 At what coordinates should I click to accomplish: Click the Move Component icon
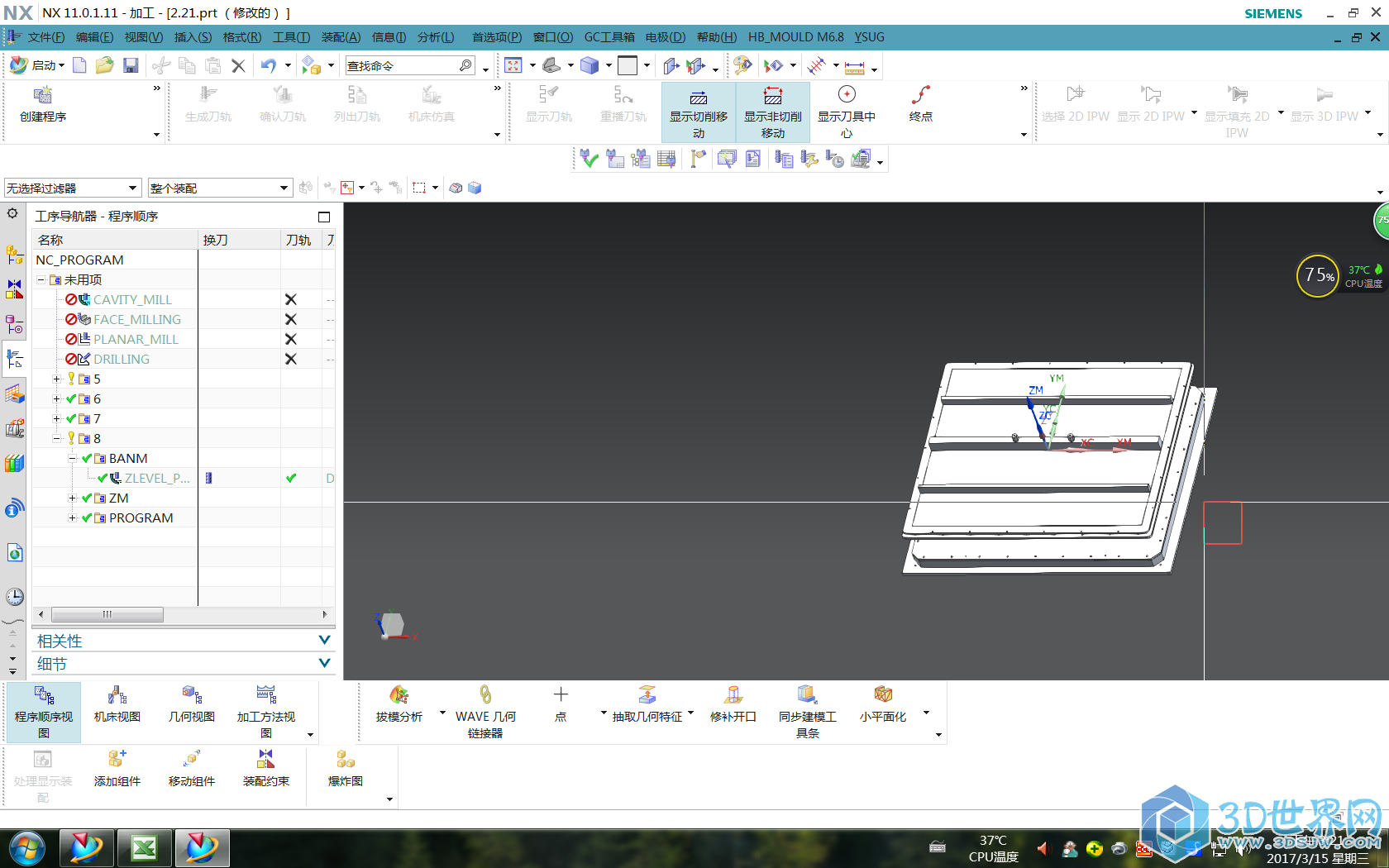click(x=192, y=758)
